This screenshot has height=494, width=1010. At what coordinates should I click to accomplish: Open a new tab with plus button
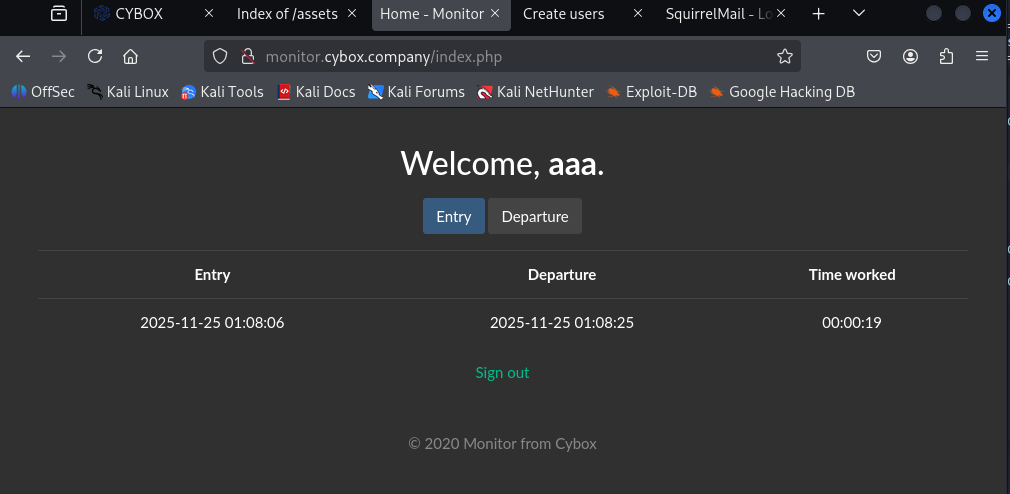tap(819, 14)
